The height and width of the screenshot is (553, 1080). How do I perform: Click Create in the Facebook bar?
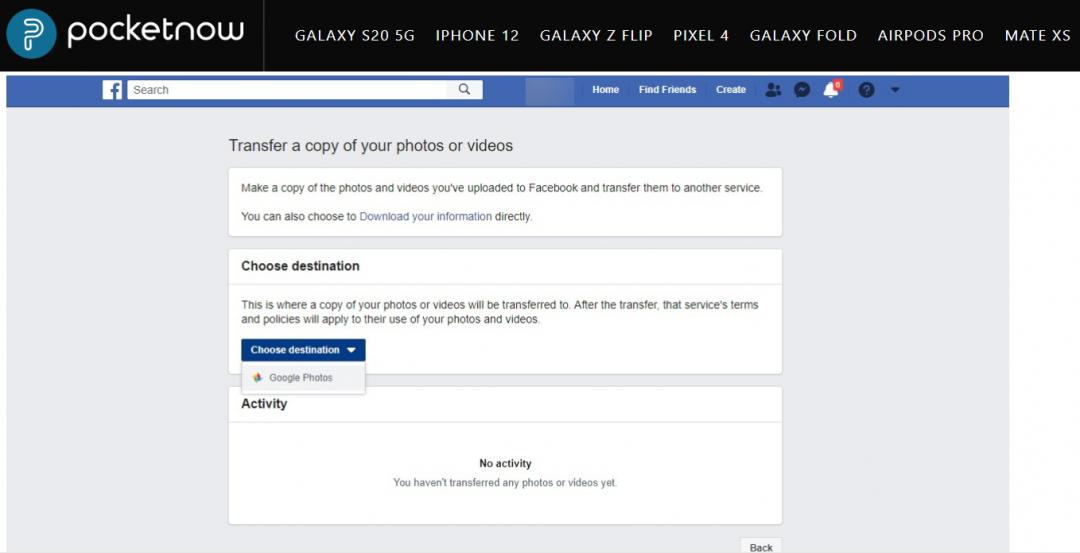[730, 90]
